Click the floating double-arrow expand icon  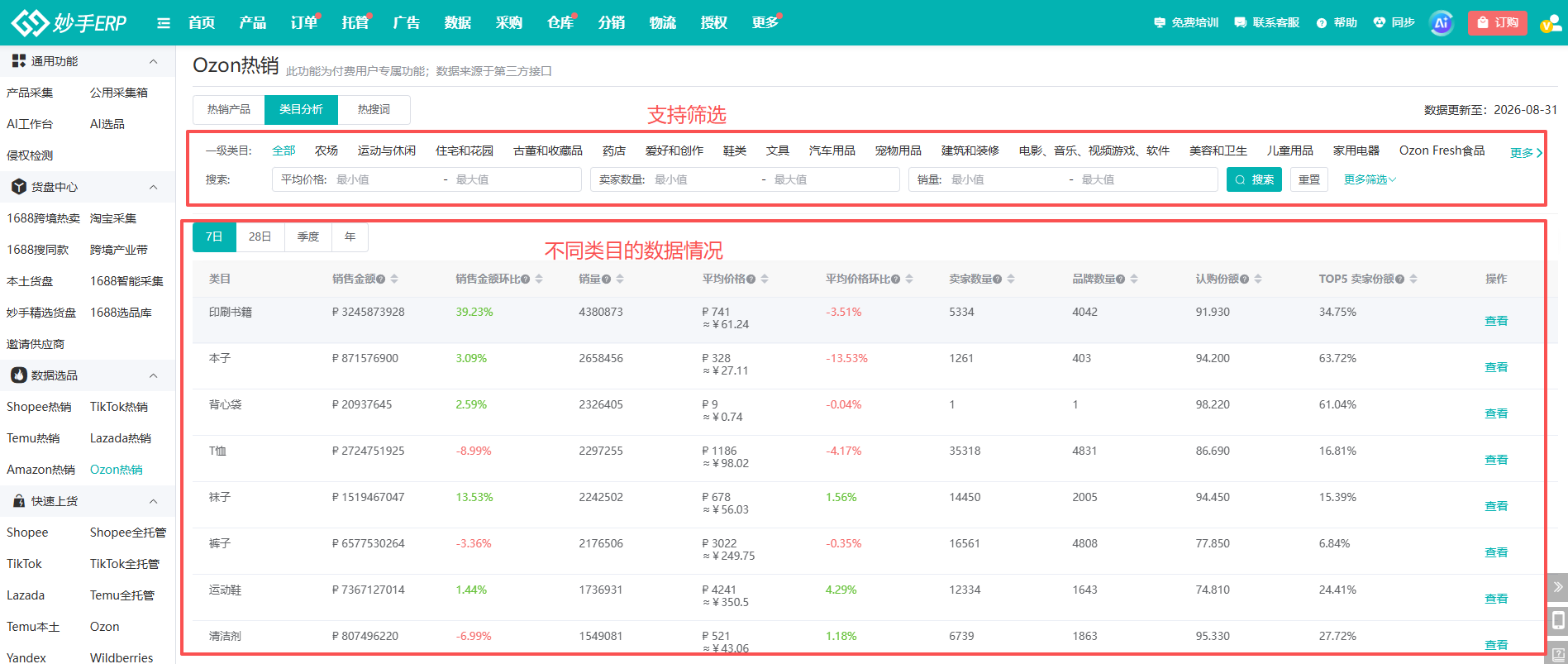1557,587
